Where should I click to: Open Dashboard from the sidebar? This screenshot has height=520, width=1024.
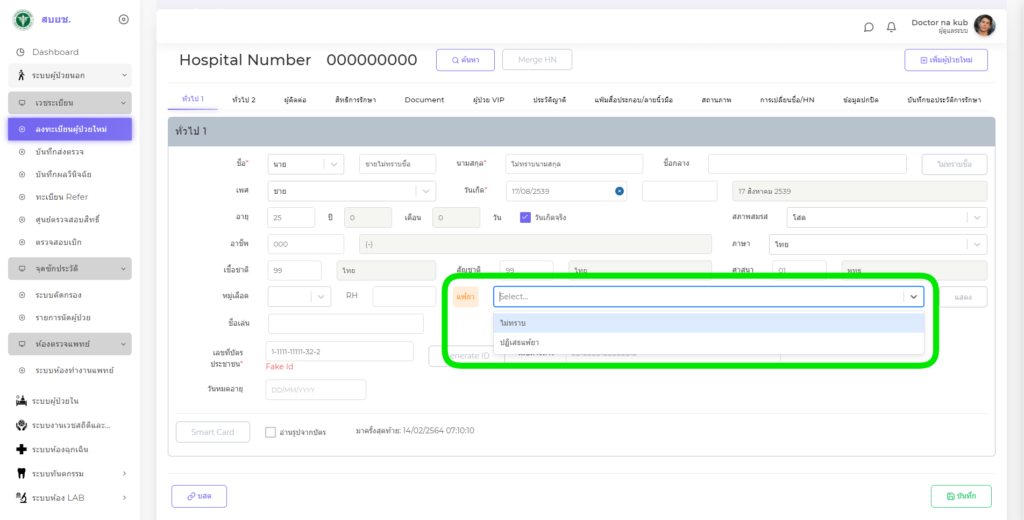[x=55, y=52]
